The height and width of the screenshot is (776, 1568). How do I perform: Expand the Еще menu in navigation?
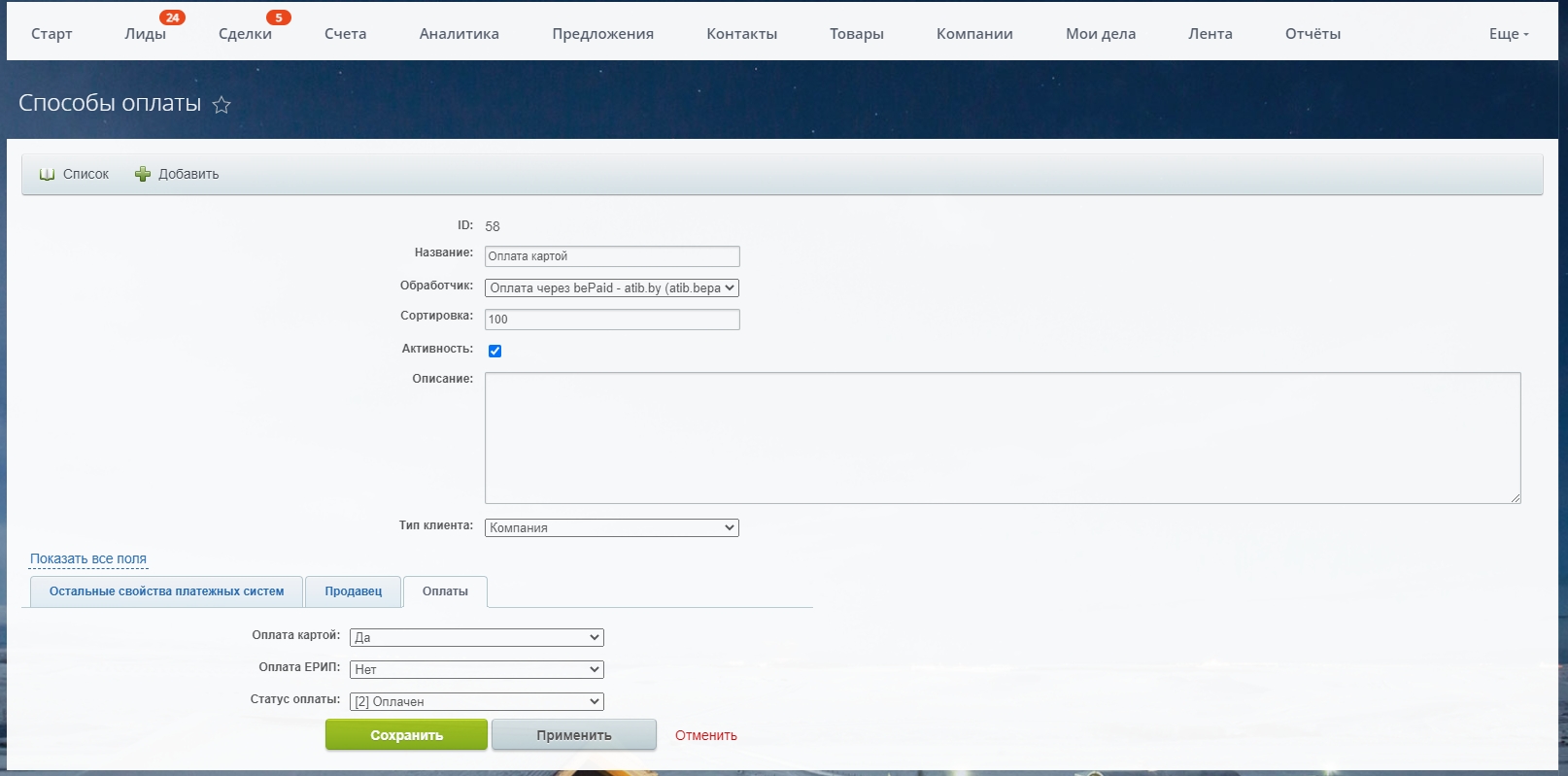click(1508, 34)
